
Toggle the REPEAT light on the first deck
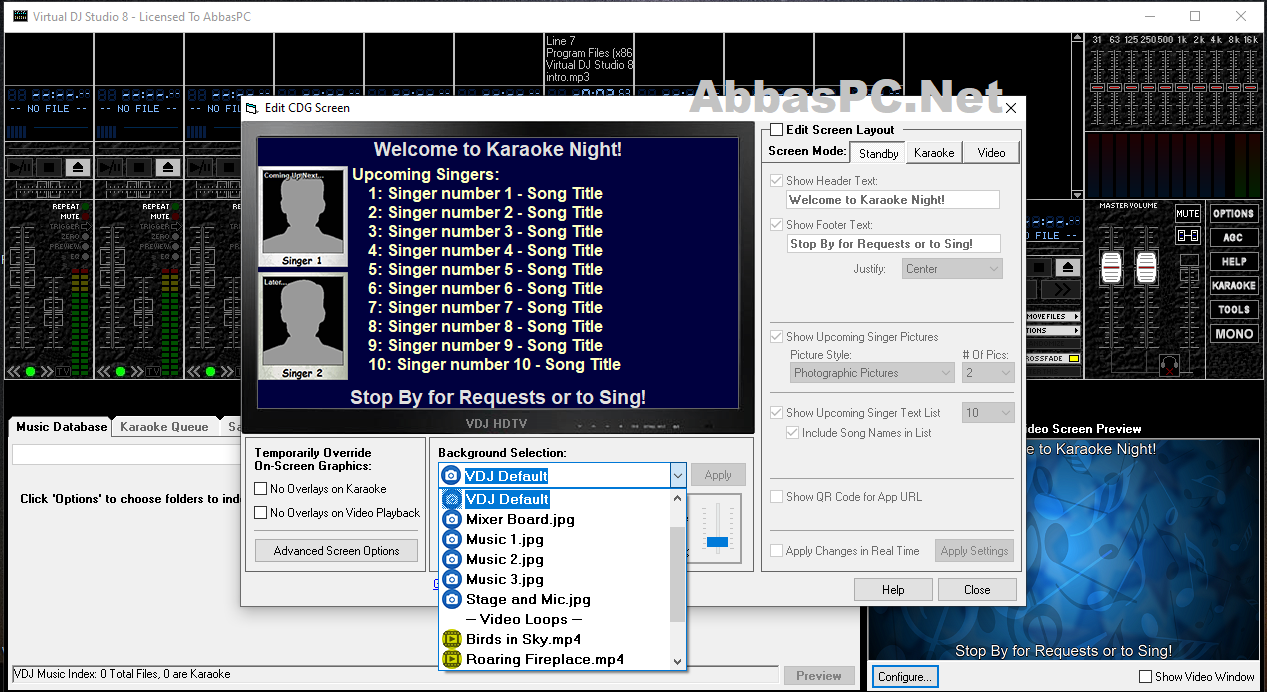(86, 207)
